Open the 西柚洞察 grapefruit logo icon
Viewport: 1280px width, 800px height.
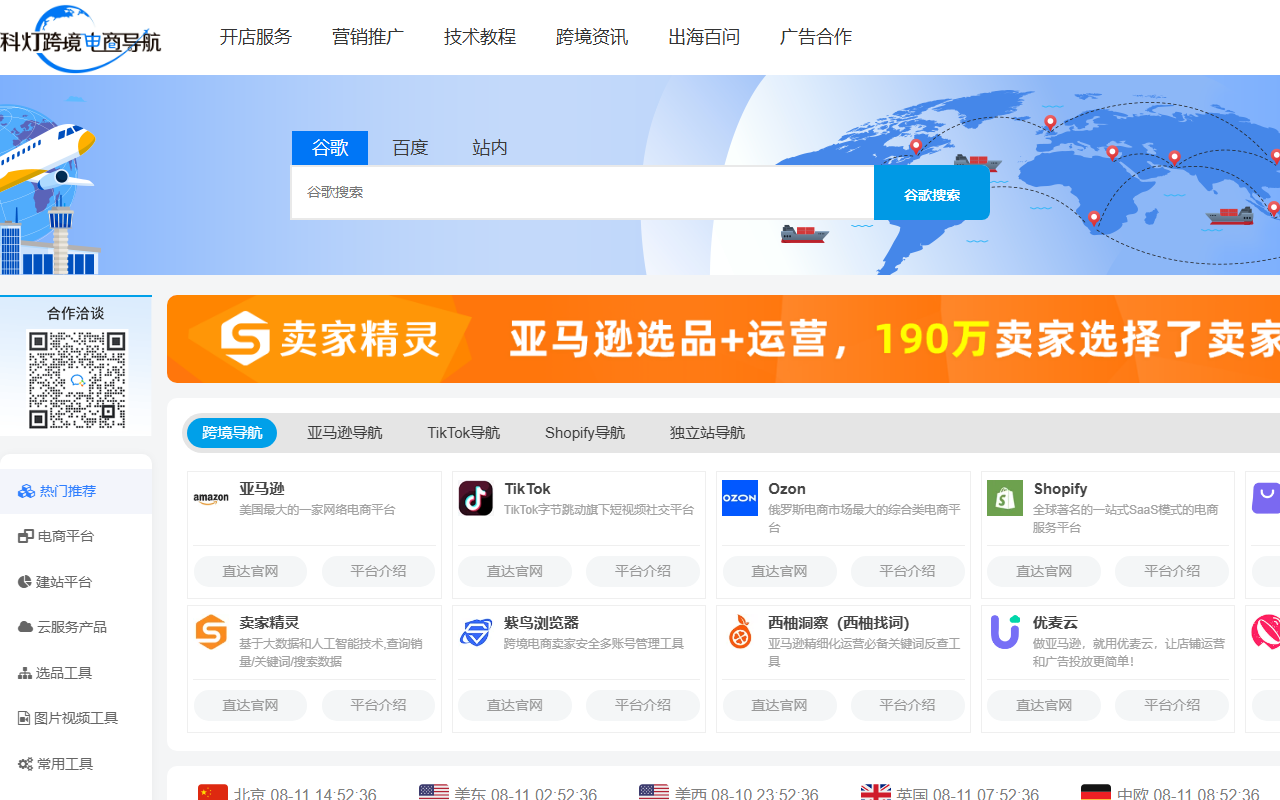(x=740, y=632)
